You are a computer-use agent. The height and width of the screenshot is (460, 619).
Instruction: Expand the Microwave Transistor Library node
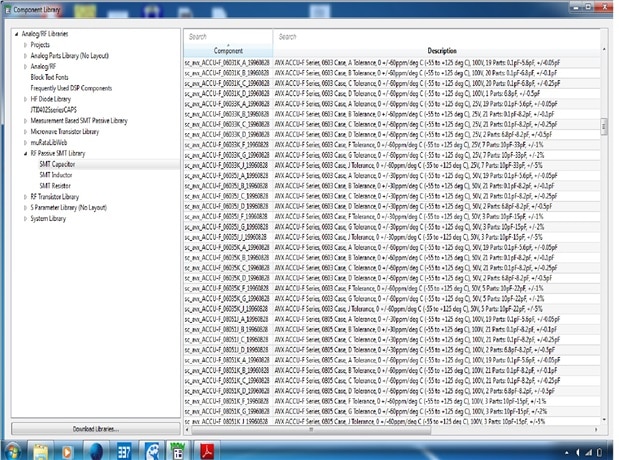pos(24,132)
